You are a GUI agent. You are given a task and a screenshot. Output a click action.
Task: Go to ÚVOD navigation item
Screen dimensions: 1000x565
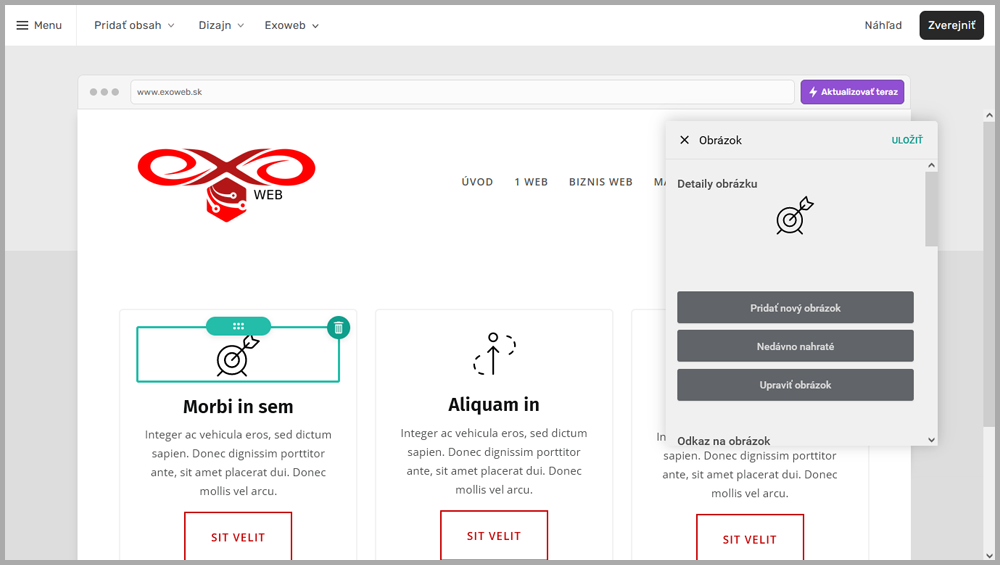coord(477,182)
